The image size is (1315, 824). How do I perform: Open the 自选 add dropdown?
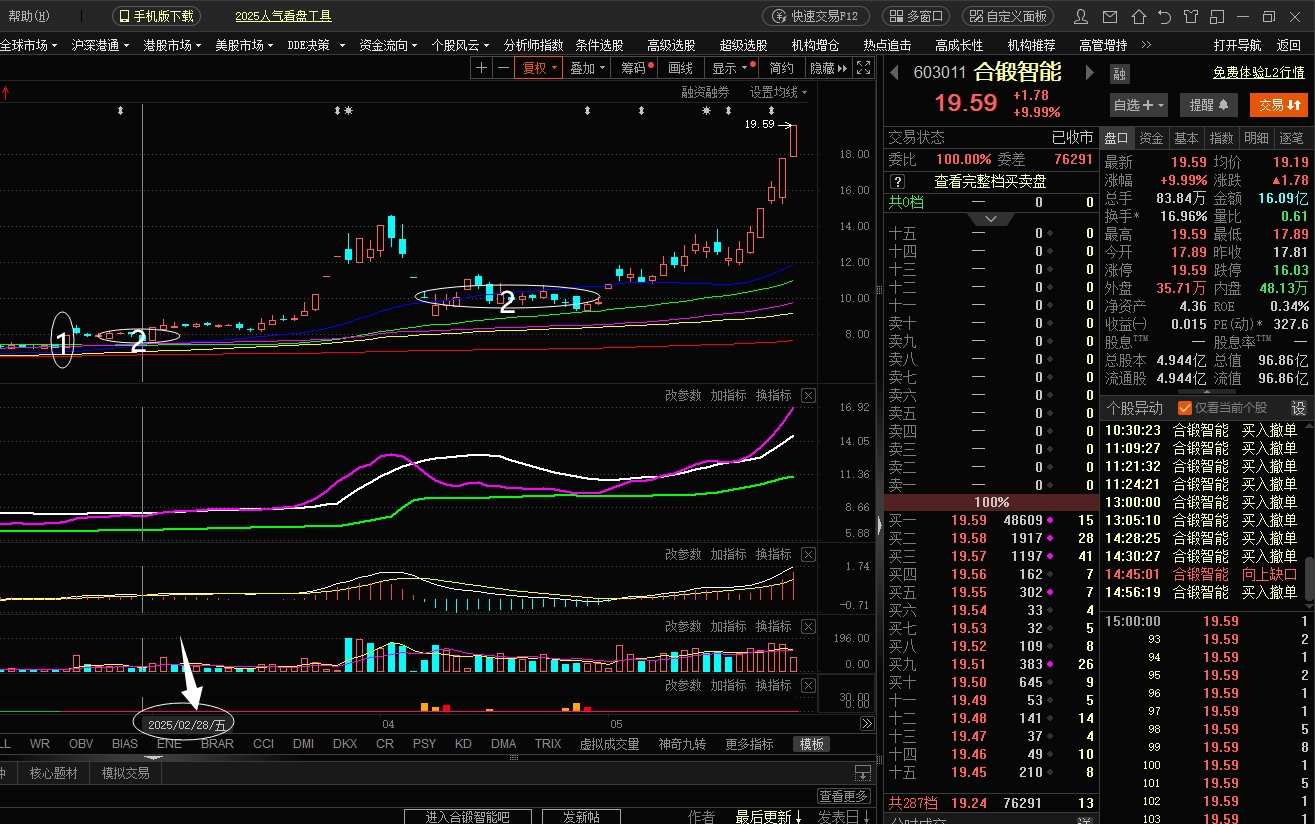[1139, 105]
